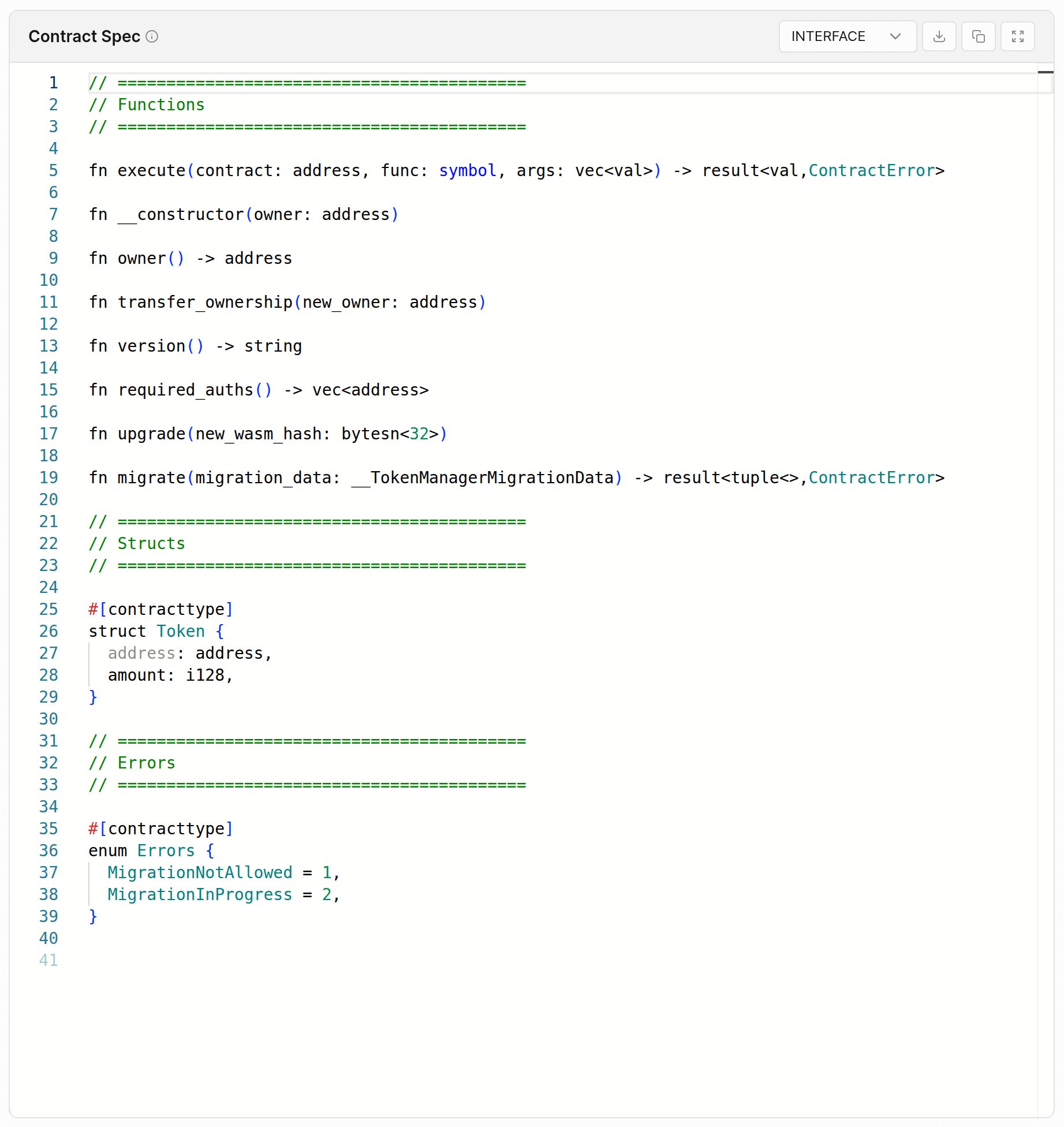Click the MigrationNotAllowed enum variant

[200, 872]
